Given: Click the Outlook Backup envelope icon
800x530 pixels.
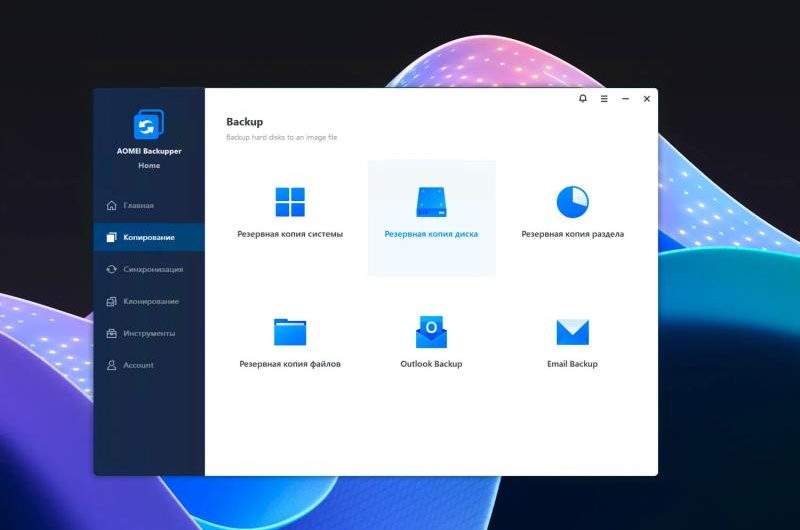Looking at the screenshot, I should coord(431,331).
